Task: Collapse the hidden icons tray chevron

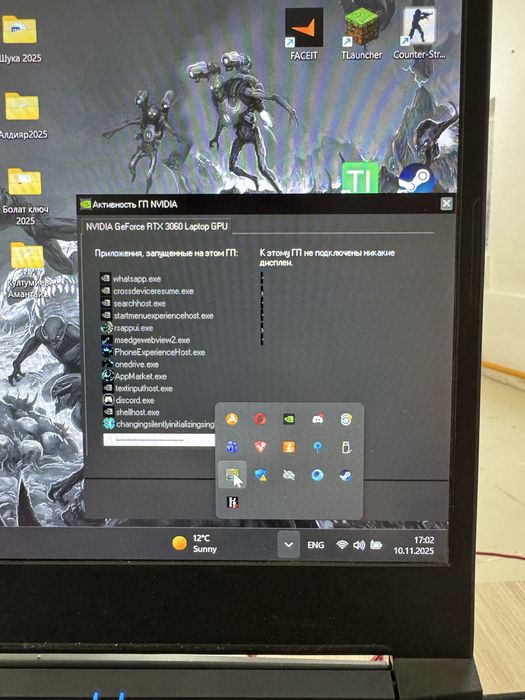Action: pos(289,545)
